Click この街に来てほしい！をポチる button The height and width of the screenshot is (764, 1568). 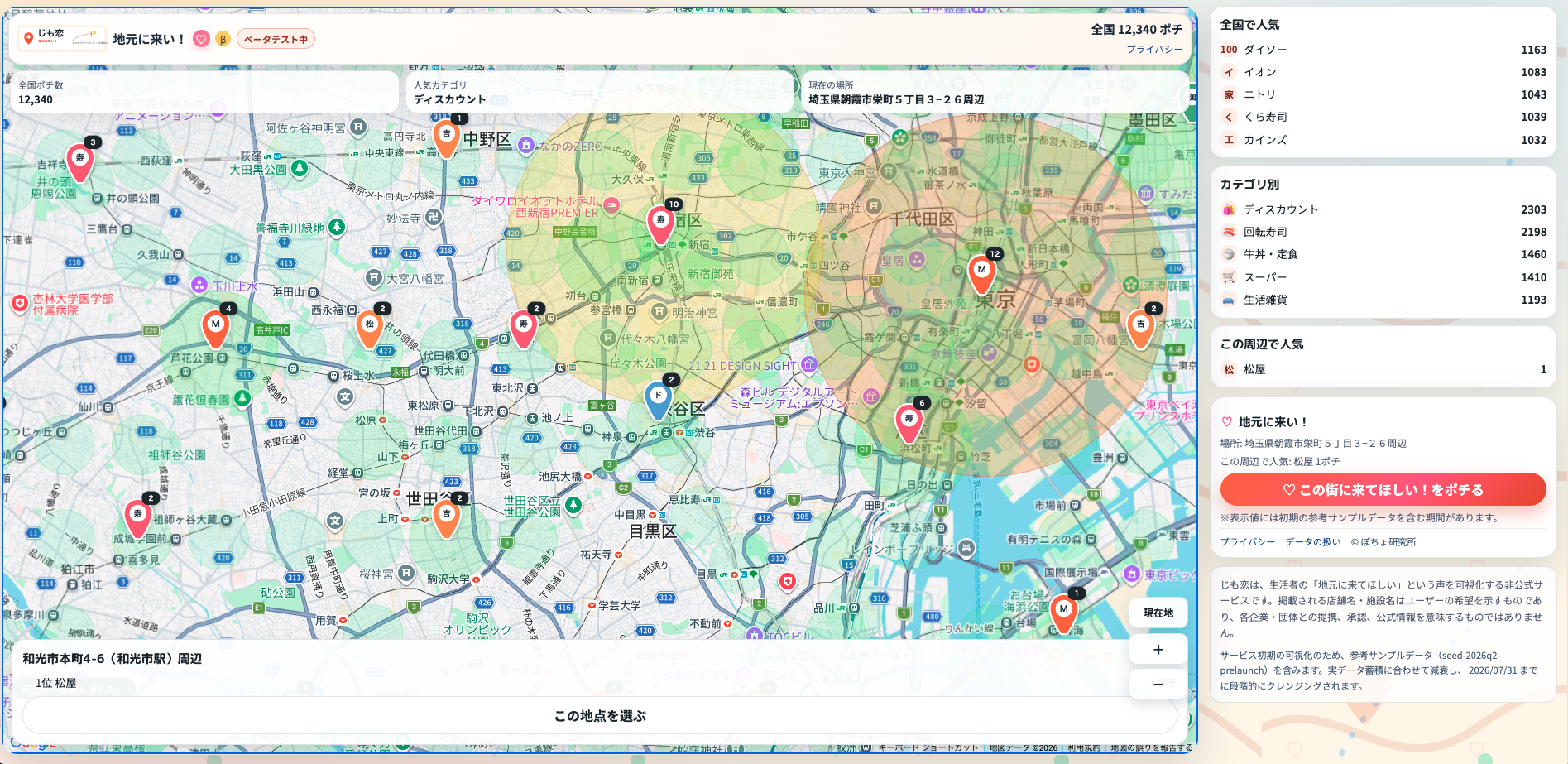click(x=1383, y=489)
